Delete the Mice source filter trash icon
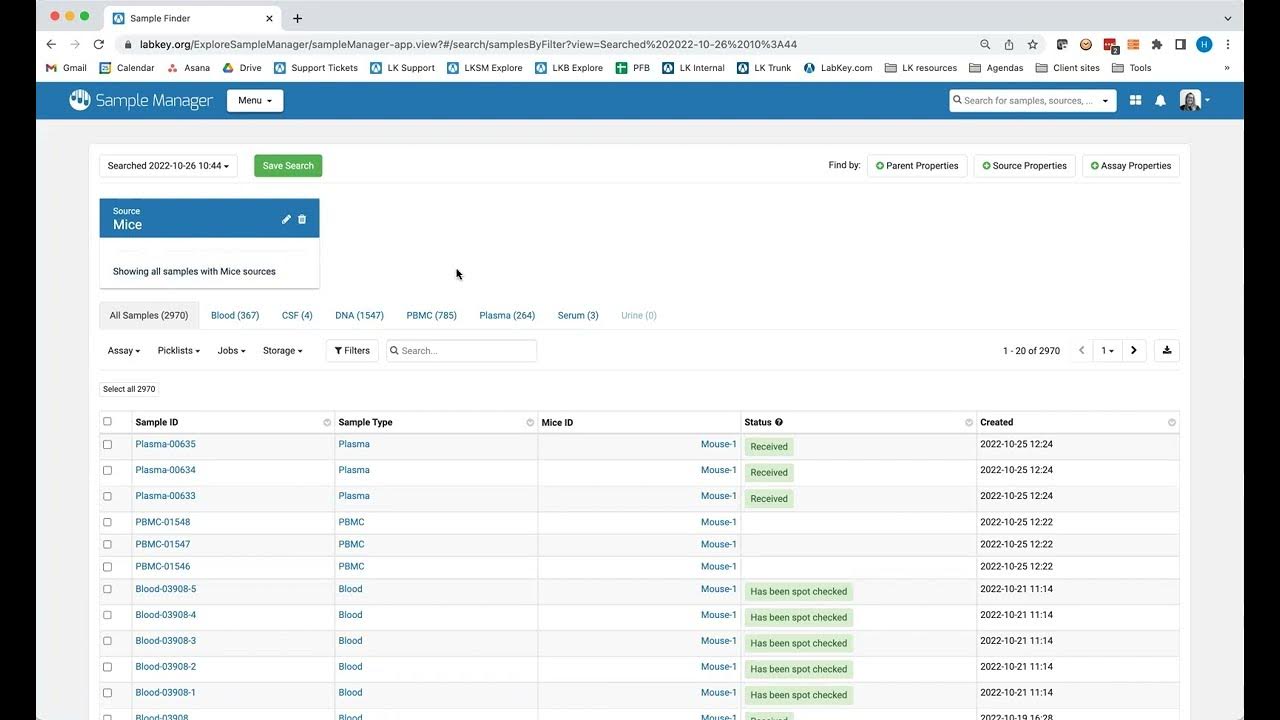 [302, 219]
